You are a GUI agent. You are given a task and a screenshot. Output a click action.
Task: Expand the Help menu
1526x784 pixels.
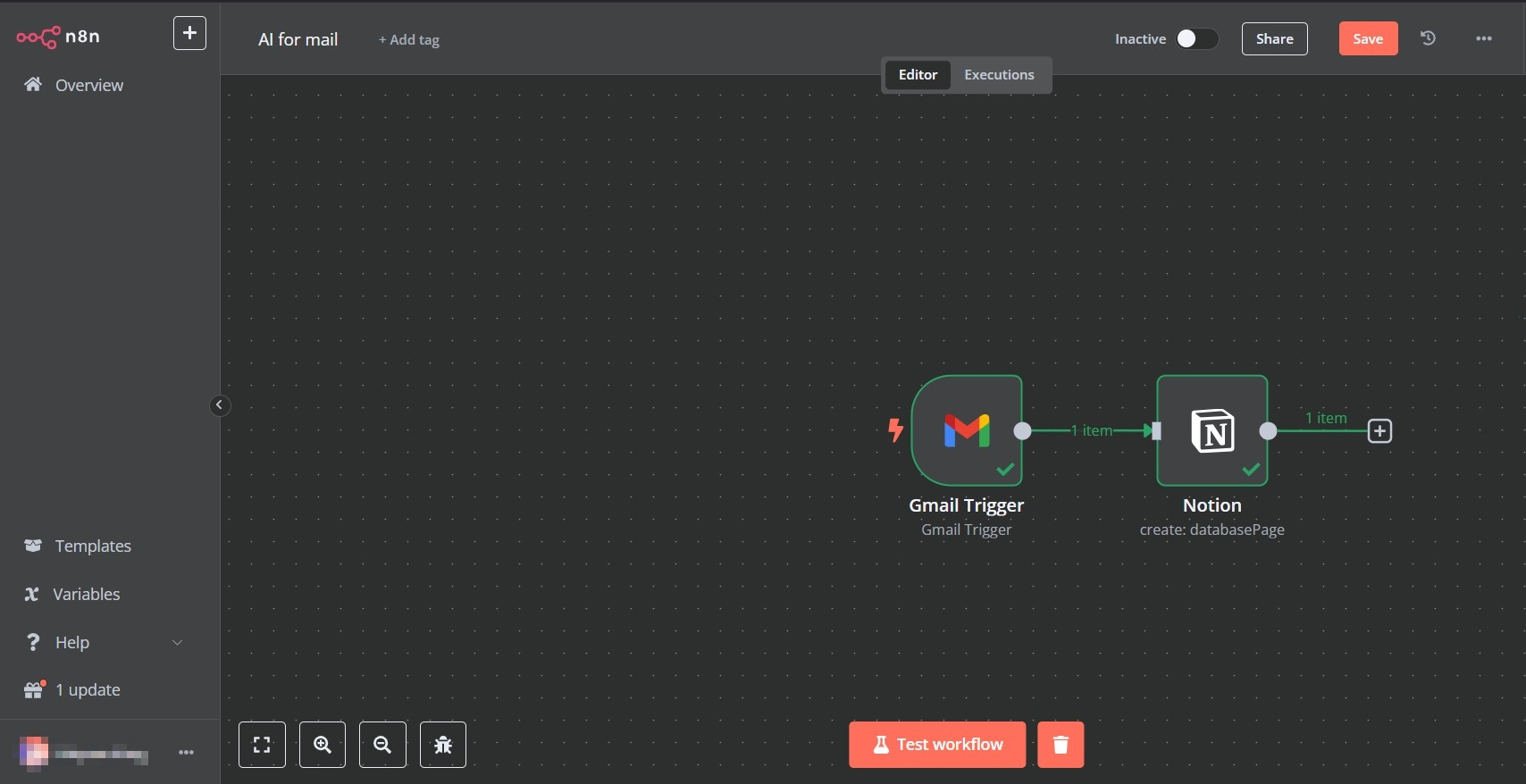pos(72,642)
